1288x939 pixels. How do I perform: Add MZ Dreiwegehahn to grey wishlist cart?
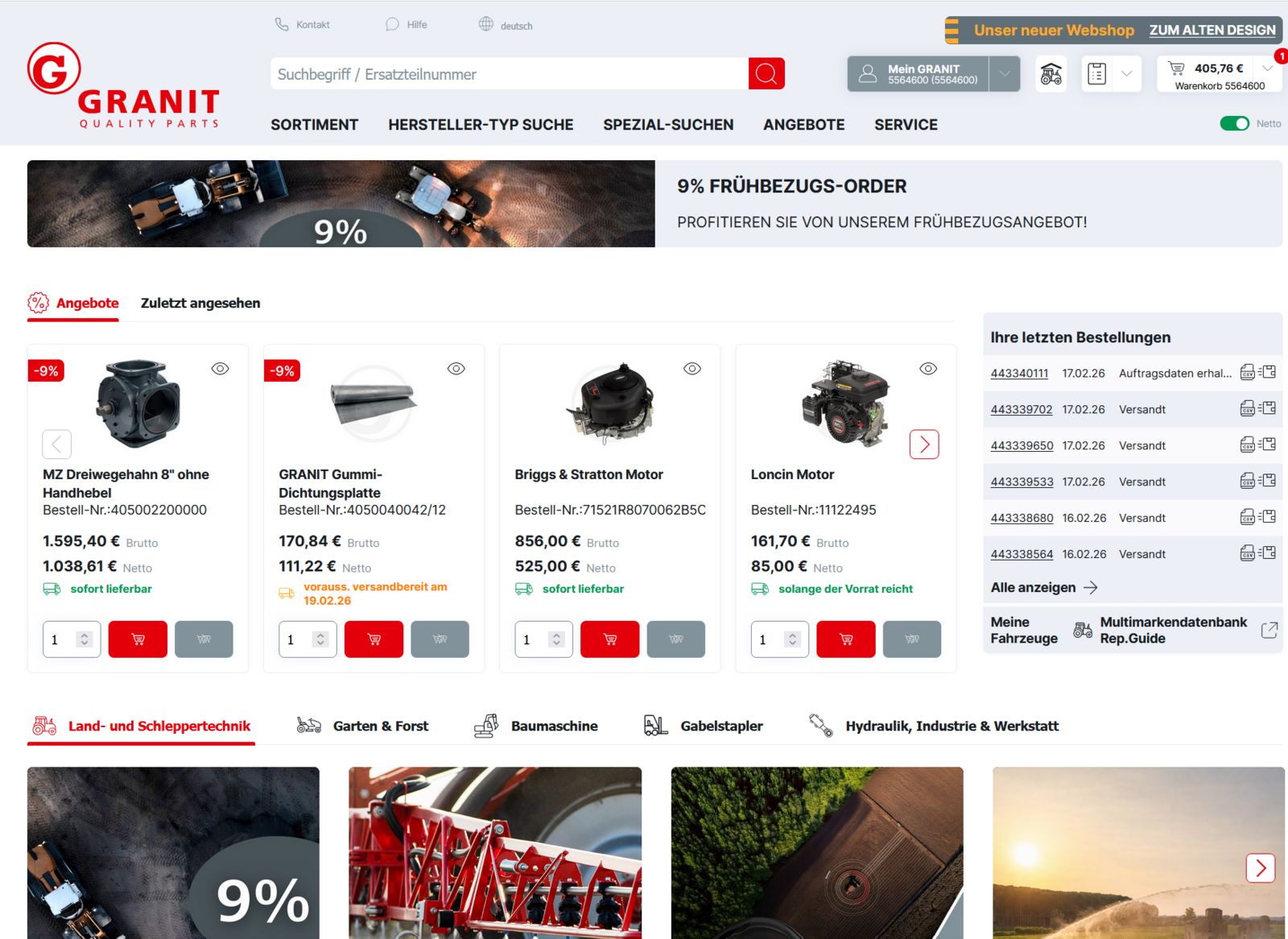point(204,639)
